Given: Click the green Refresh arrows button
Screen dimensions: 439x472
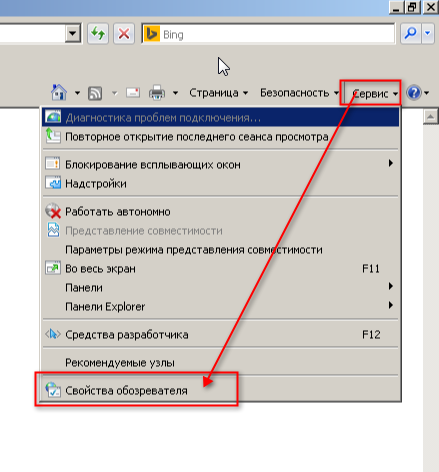Looking at the screenshot, I should click(98, 33).
